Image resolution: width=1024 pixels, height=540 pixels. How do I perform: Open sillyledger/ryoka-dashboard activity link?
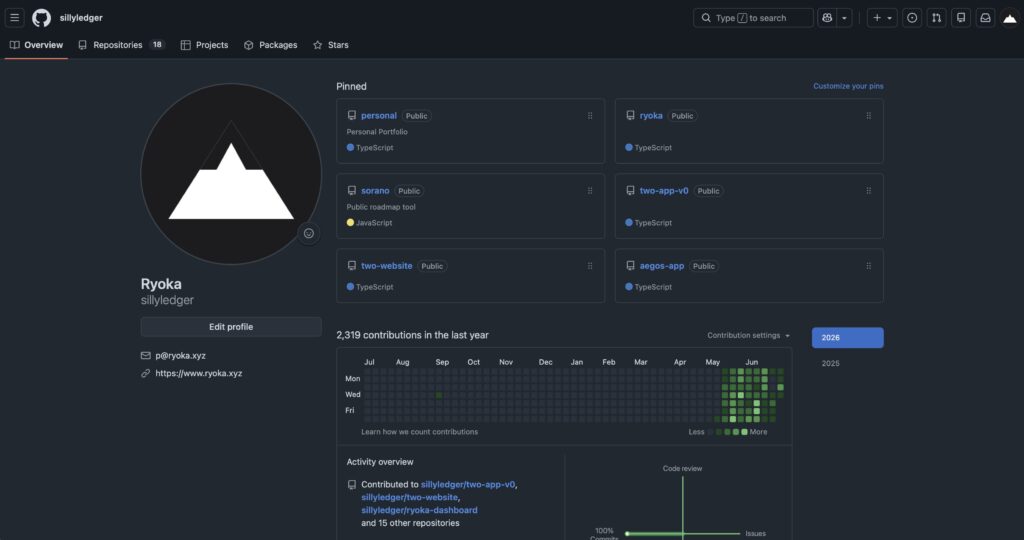tap(419, 510)
